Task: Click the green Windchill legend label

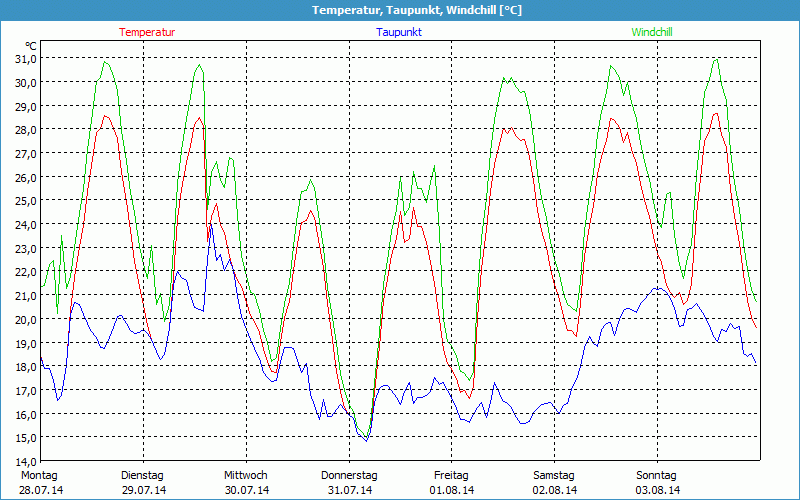Action: (652, 32)
